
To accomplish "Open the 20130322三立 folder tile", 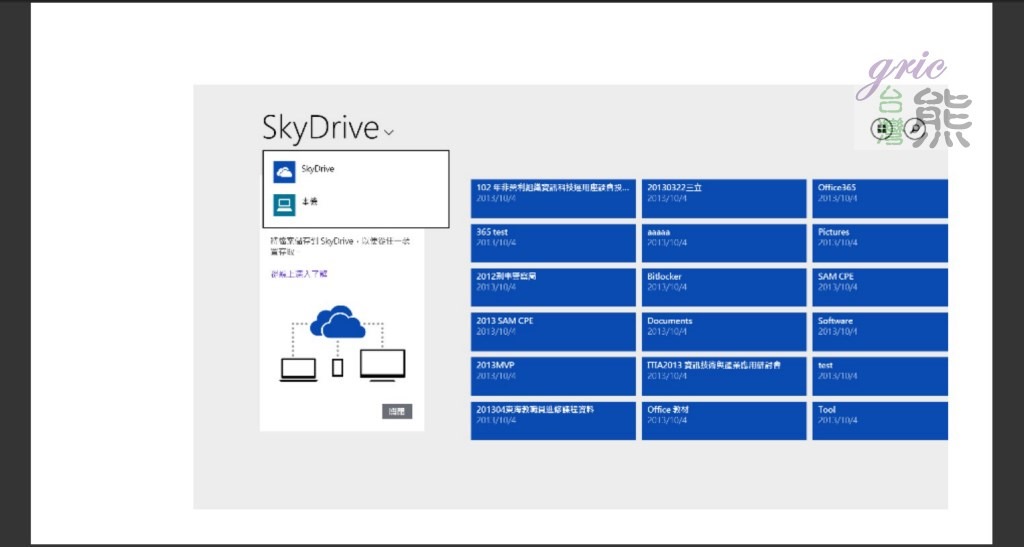I will [x=724, y=198].
